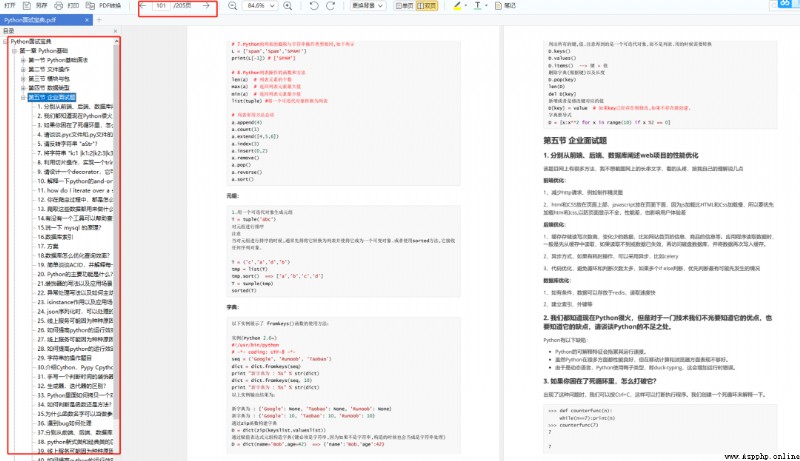Viewport: 800px width, 461px height.
Task: Open outline item 9 about designing a decorator
Action: point(75,172)
